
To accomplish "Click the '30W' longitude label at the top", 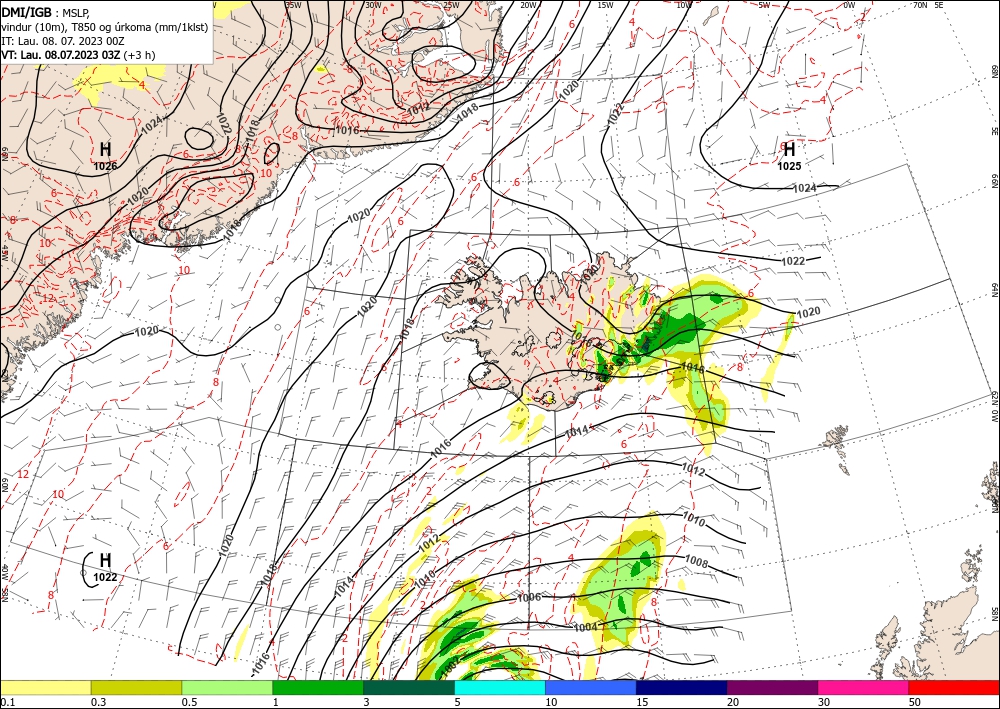I will click(373, 5).
